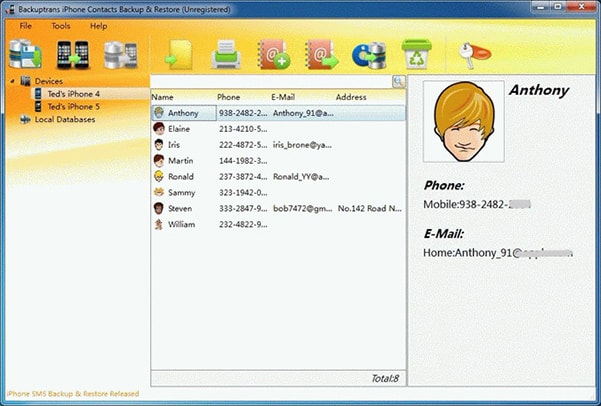Select Ted's iPhone 4 device
601x406 pixels.
(73, 93)
